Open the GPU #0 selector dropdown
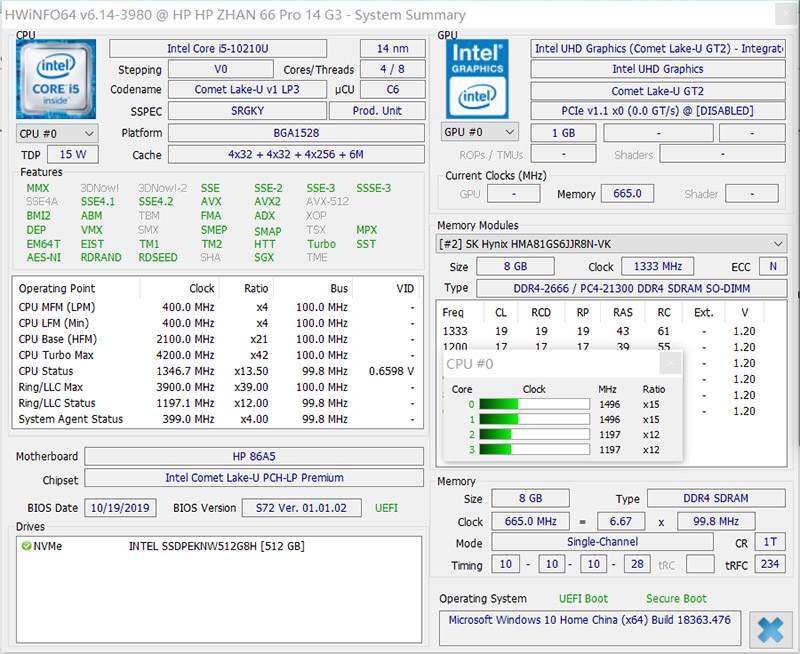Viewport: 800px width, 654px height. tap(480, 132)
